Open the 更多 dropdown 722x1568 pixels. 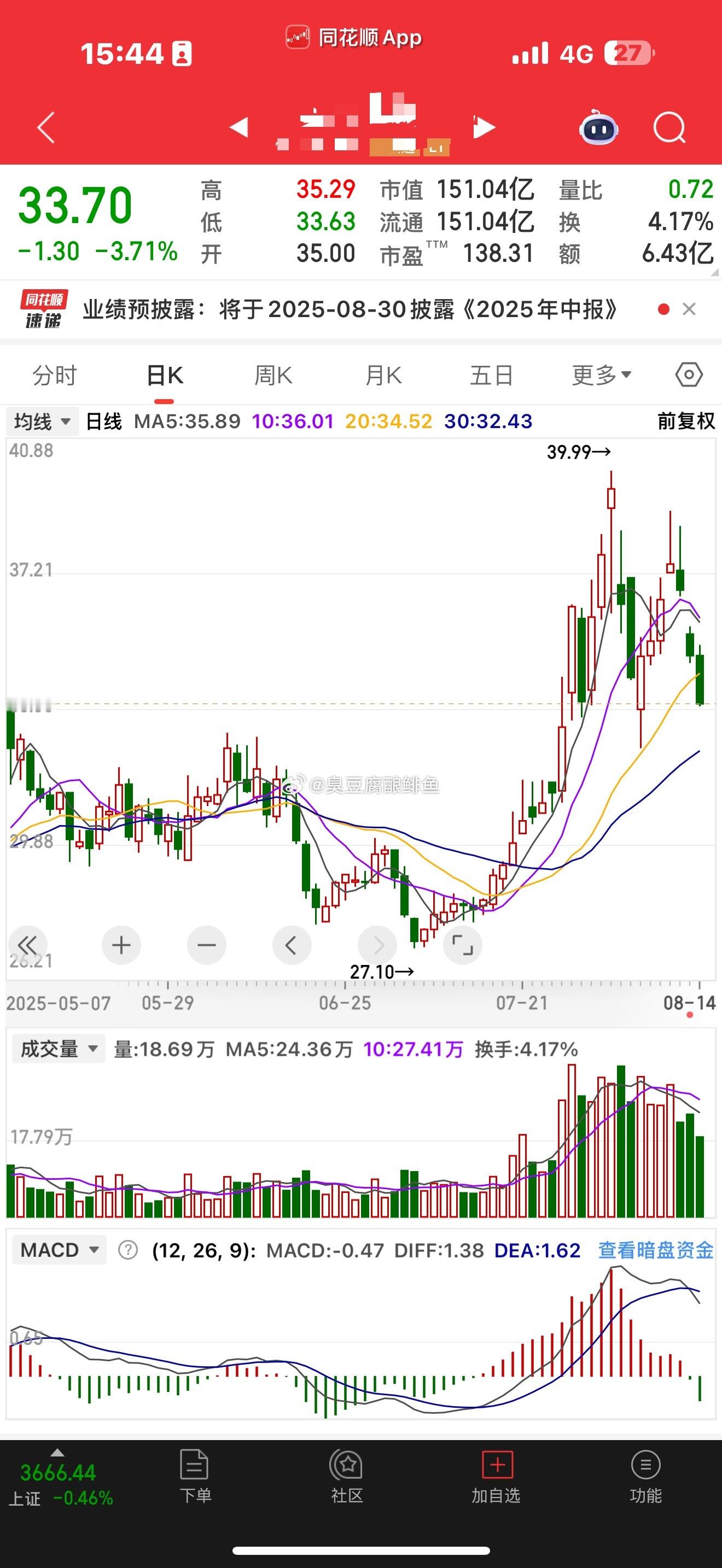602,376
